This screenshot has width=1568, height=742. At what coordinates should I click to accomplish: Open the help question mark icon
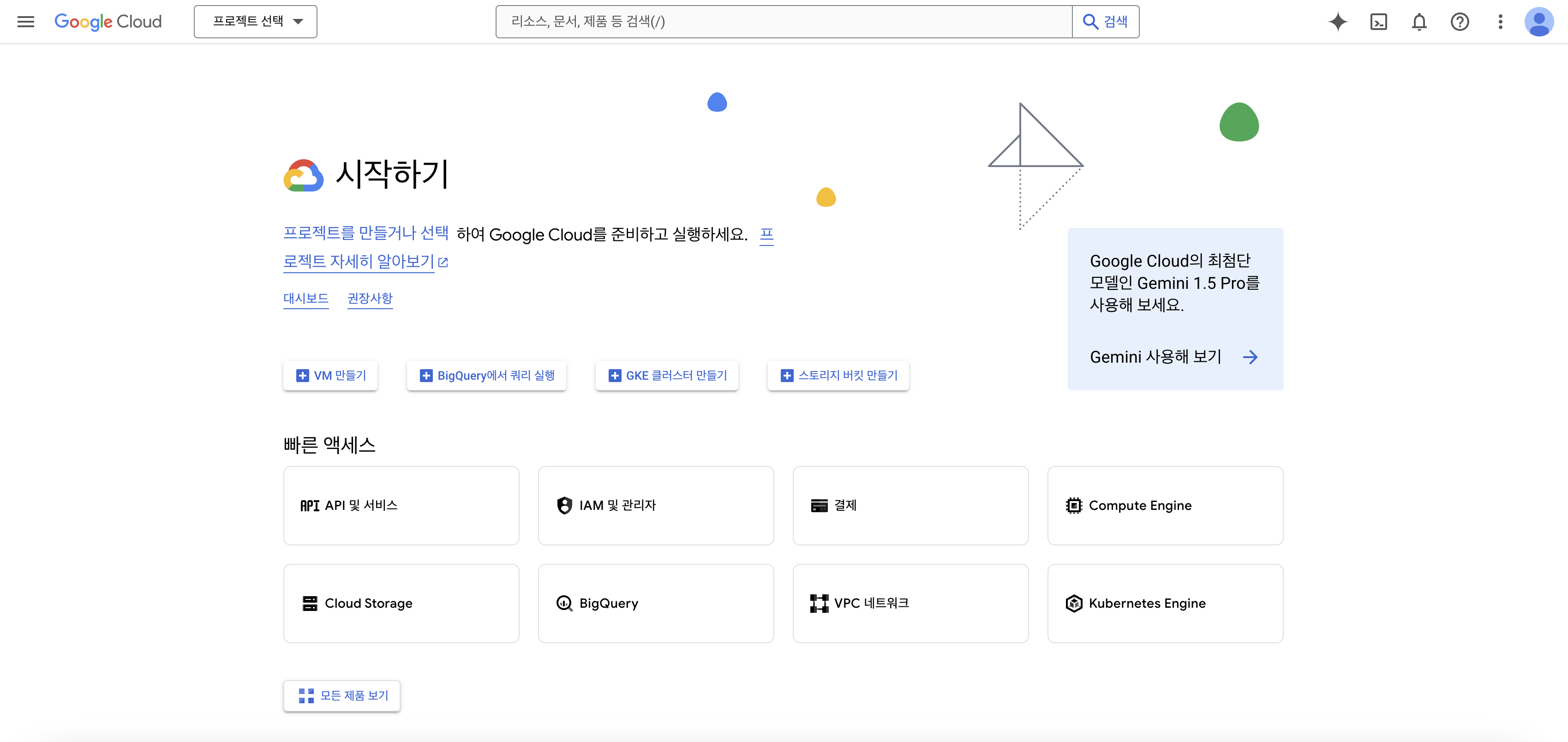coord(1460,22)
